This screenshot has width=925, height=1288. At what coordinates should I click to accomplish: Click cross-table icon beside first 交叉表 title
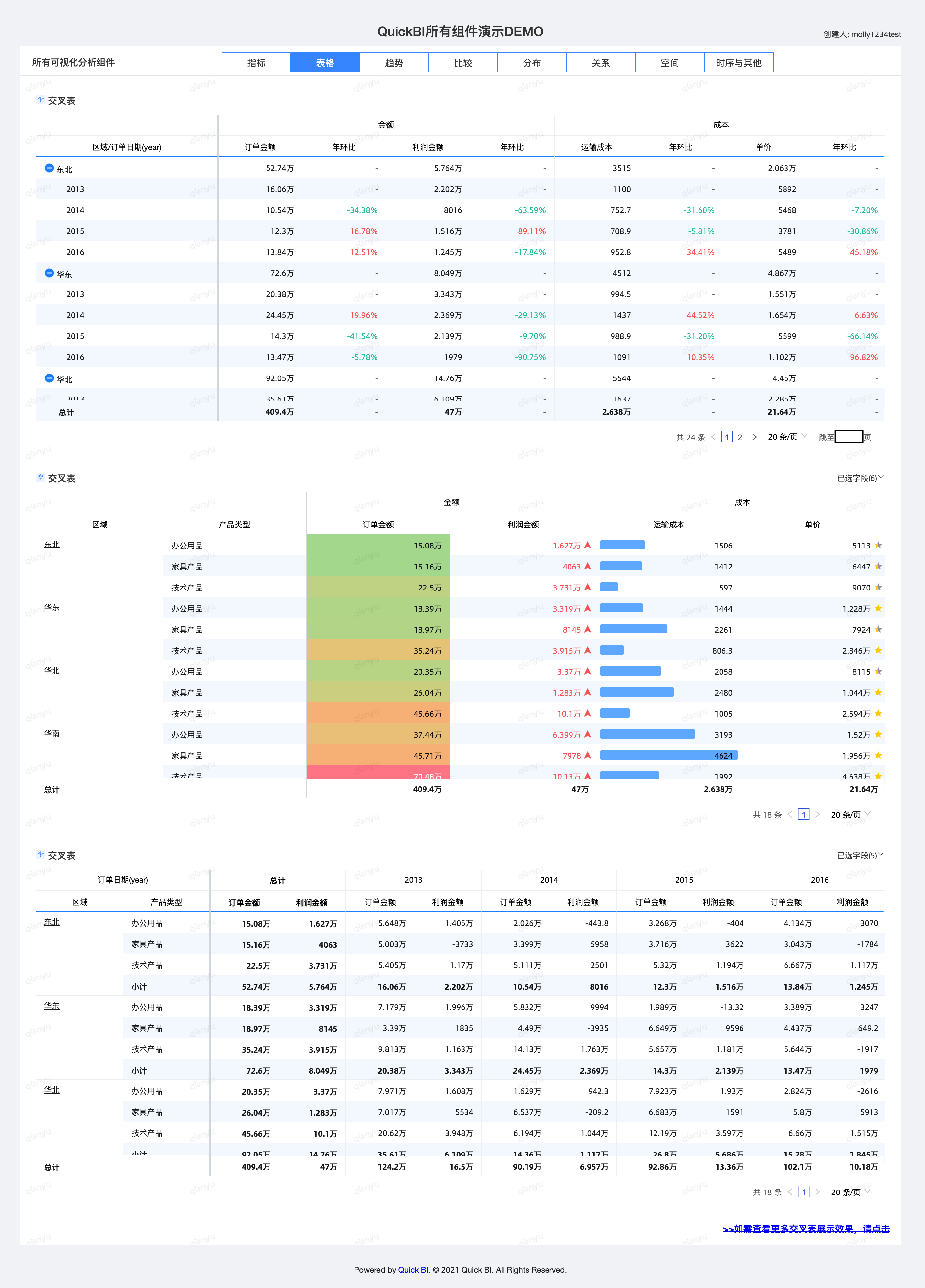coord(40,100)
